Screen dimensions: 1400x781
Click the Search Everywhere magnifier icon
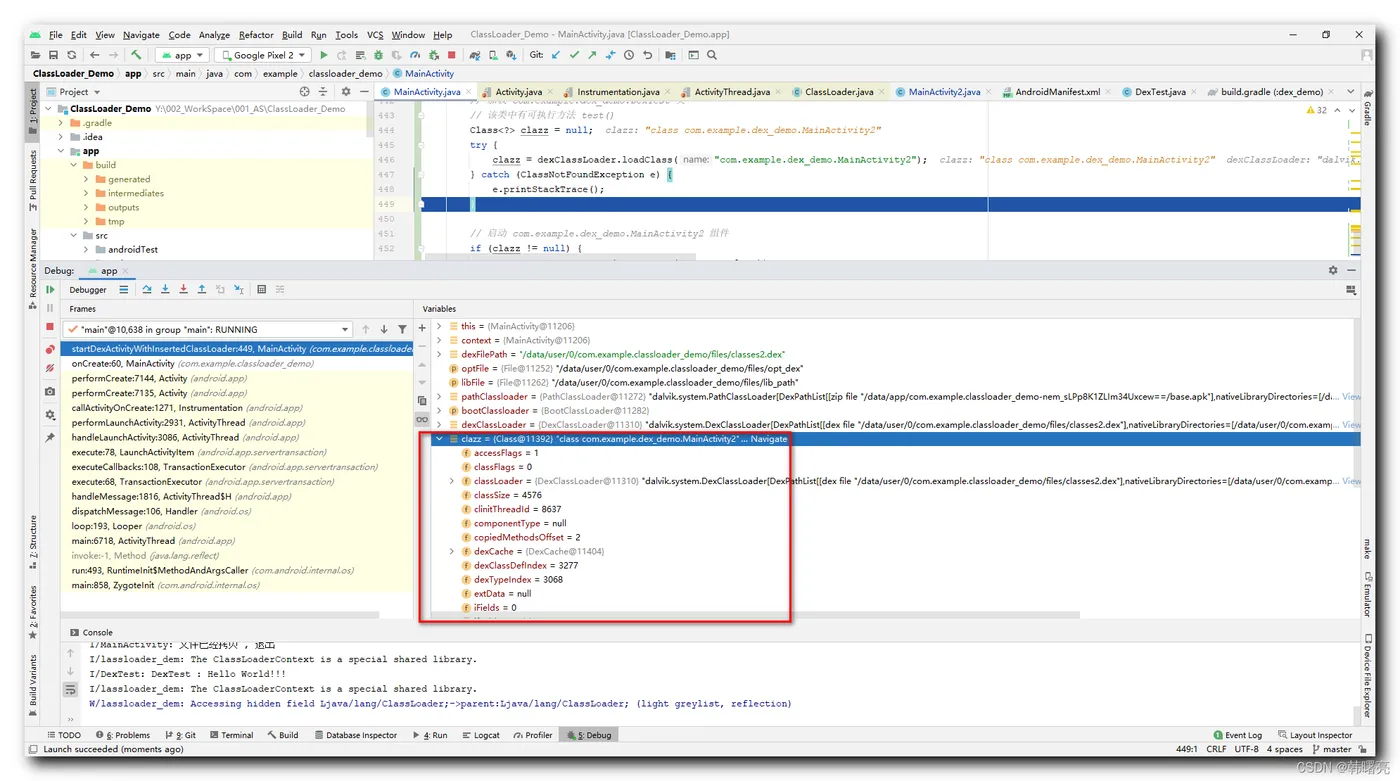712,55
